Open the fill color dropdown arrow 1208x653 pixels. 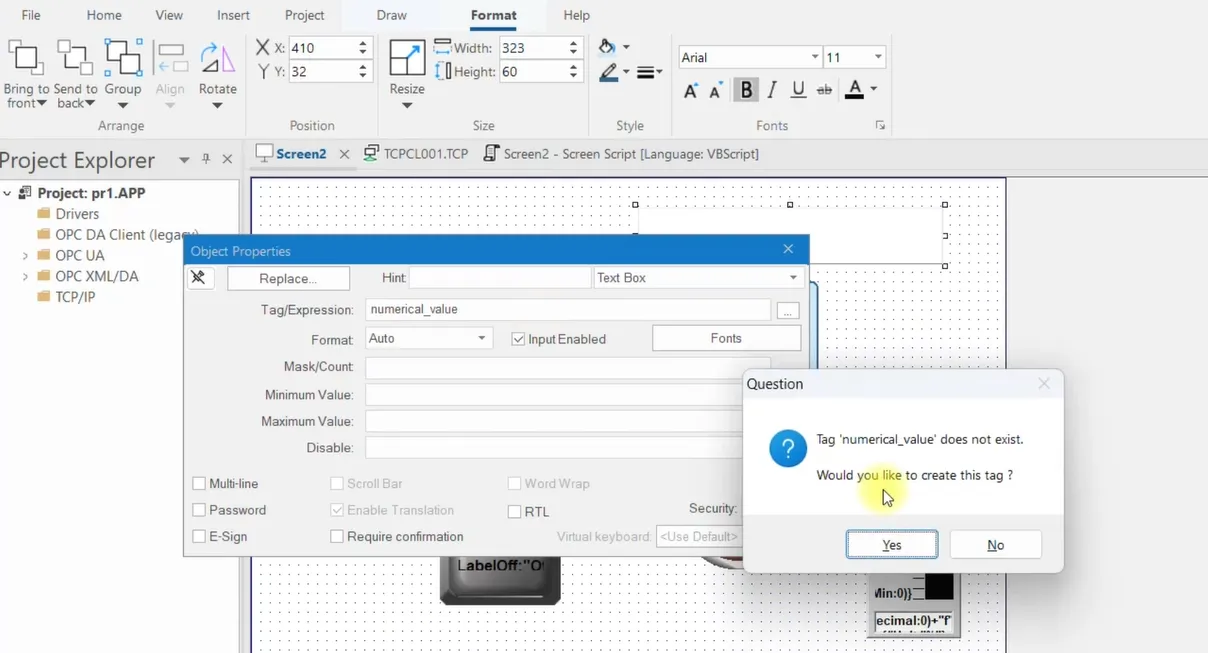(627, 47)
